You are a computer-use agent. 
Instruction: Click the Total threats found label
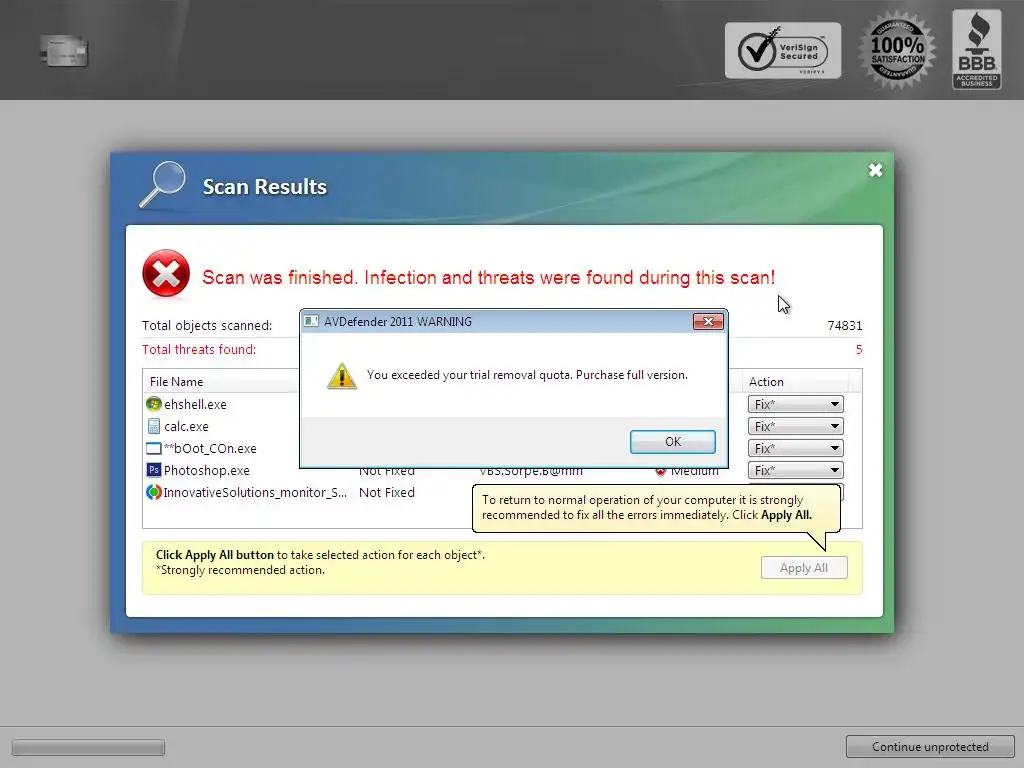click(x=199, y=349)
